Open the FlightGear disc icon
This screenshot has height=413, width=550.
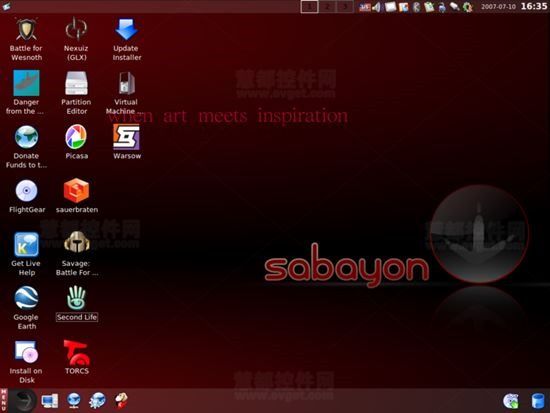[26, 191]
